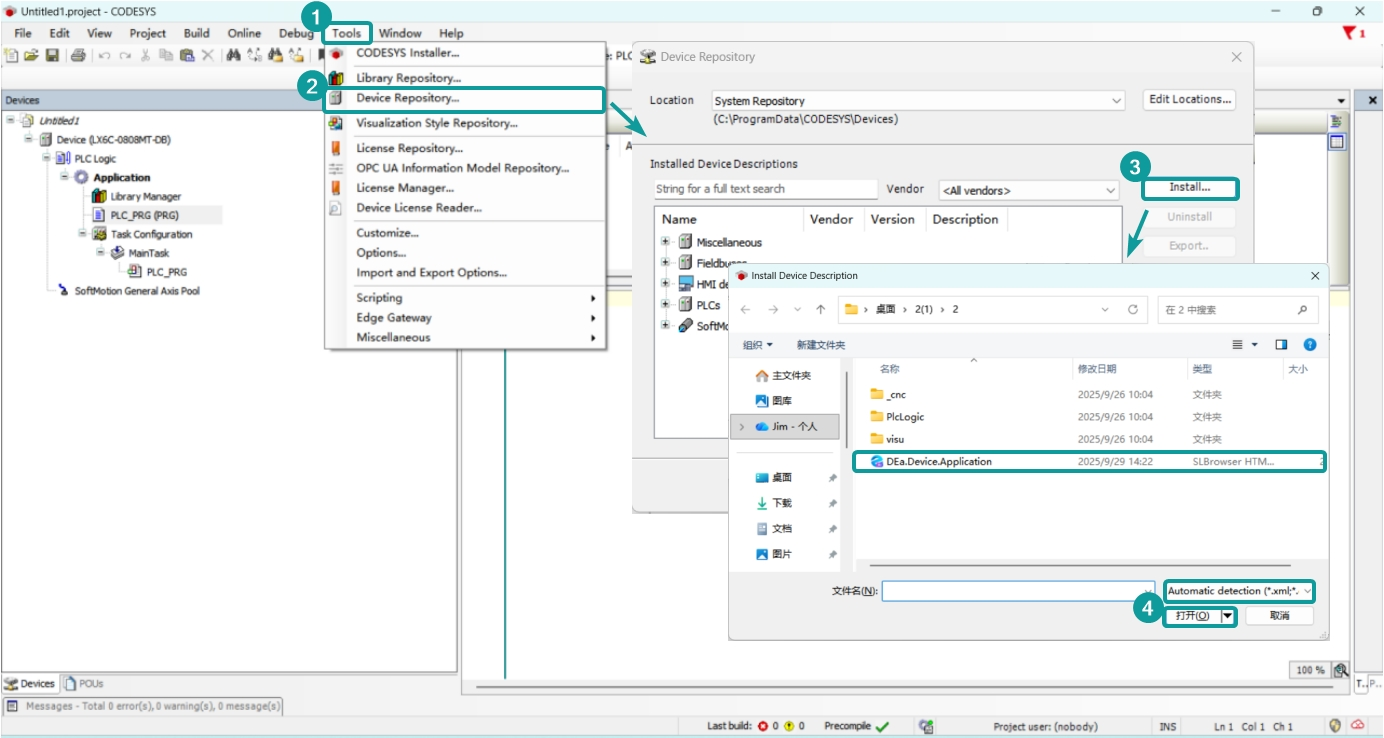Select Library Manager in the Devices tree
1384x738 pixels.
click(146, 197)
